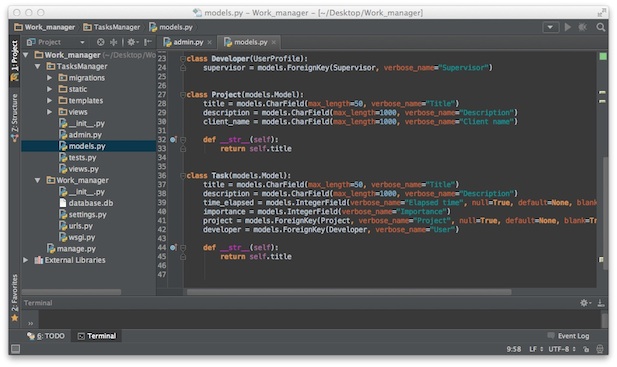This screenshot has height=367, width=617.
Task: Open the 2: Favorites side tab
Action: [x=15, y=298]
